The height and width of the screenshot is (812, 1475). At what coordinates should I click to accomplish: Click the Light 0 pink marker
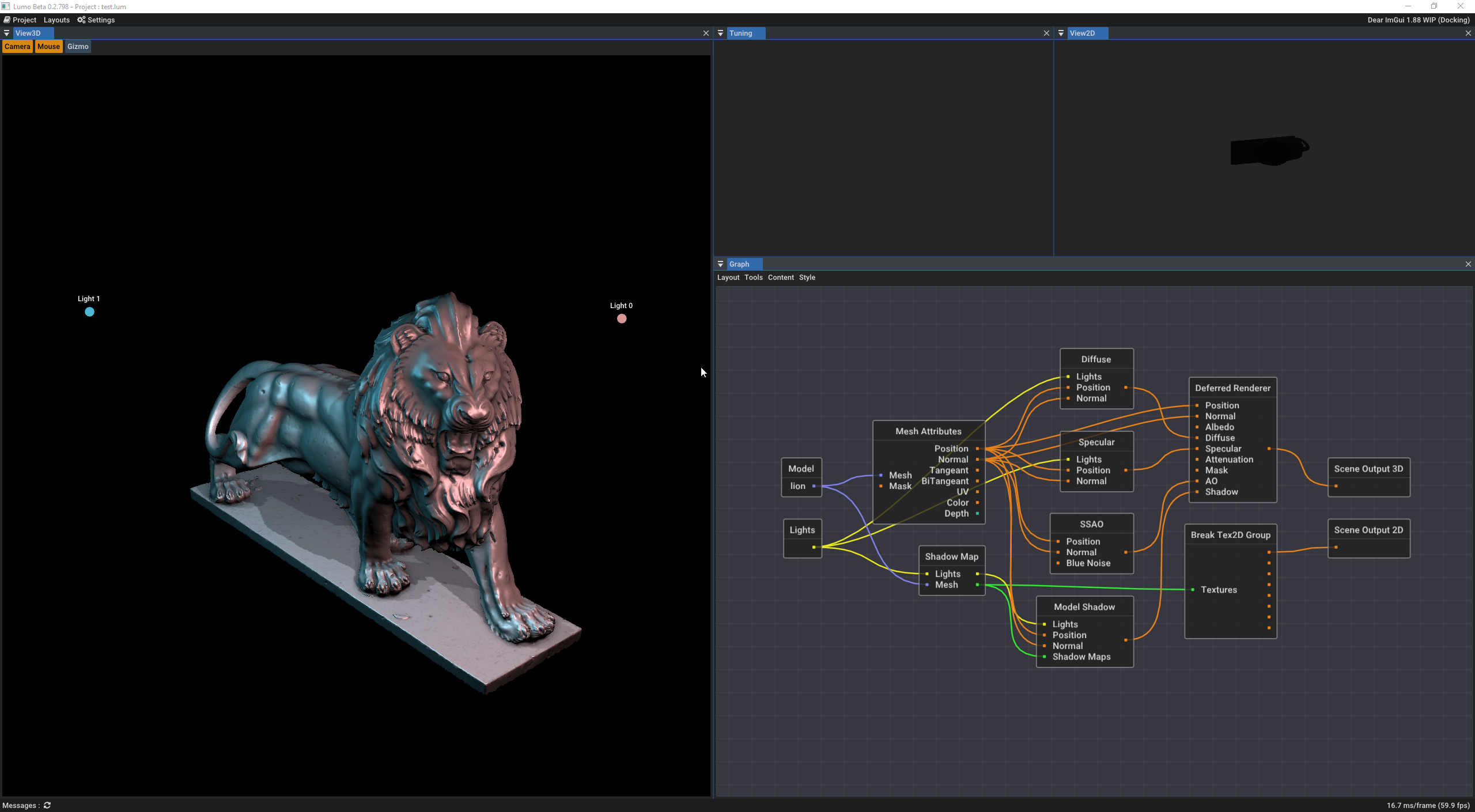622,318
